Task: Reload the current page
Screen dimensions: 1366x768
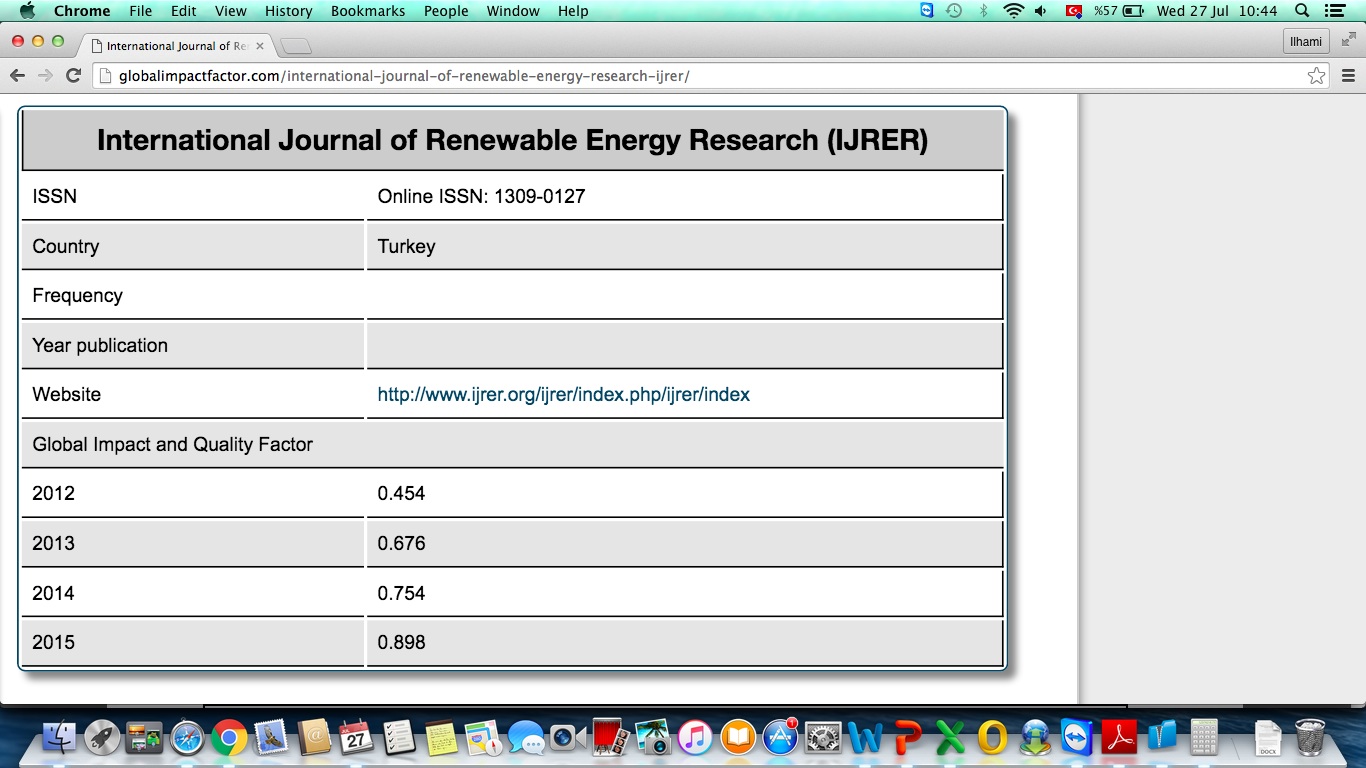Action: 73,76
